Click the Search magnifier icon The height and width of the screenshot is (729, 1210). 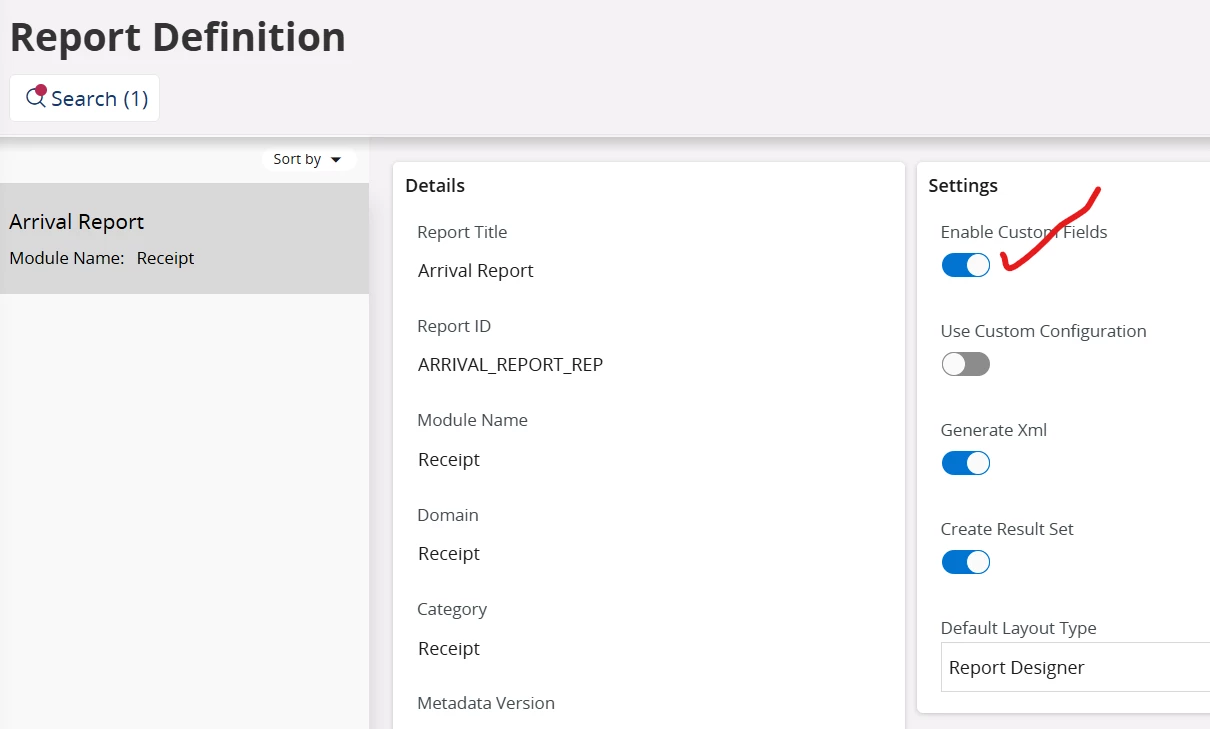tap(36, 97)
